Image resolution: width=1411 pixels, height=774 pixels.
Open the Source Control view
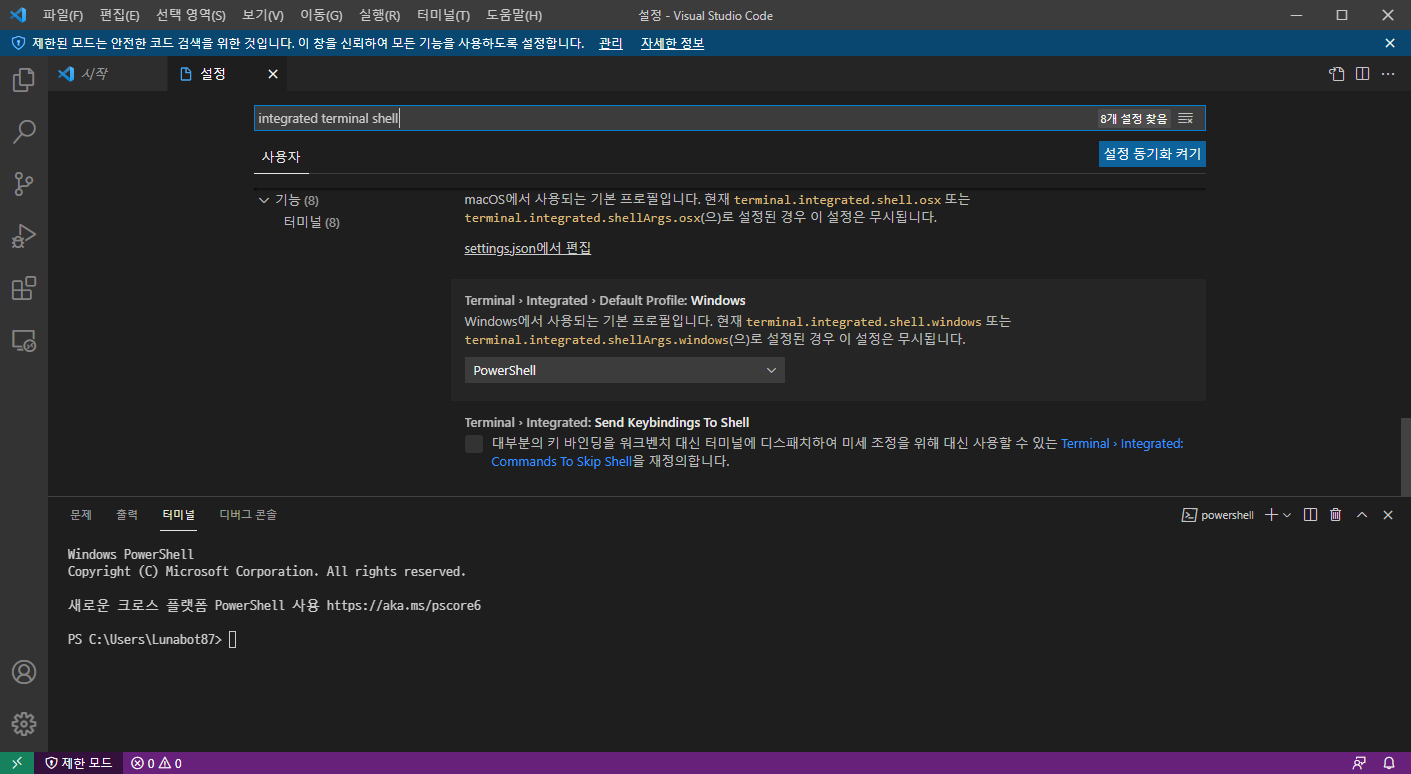24,184
